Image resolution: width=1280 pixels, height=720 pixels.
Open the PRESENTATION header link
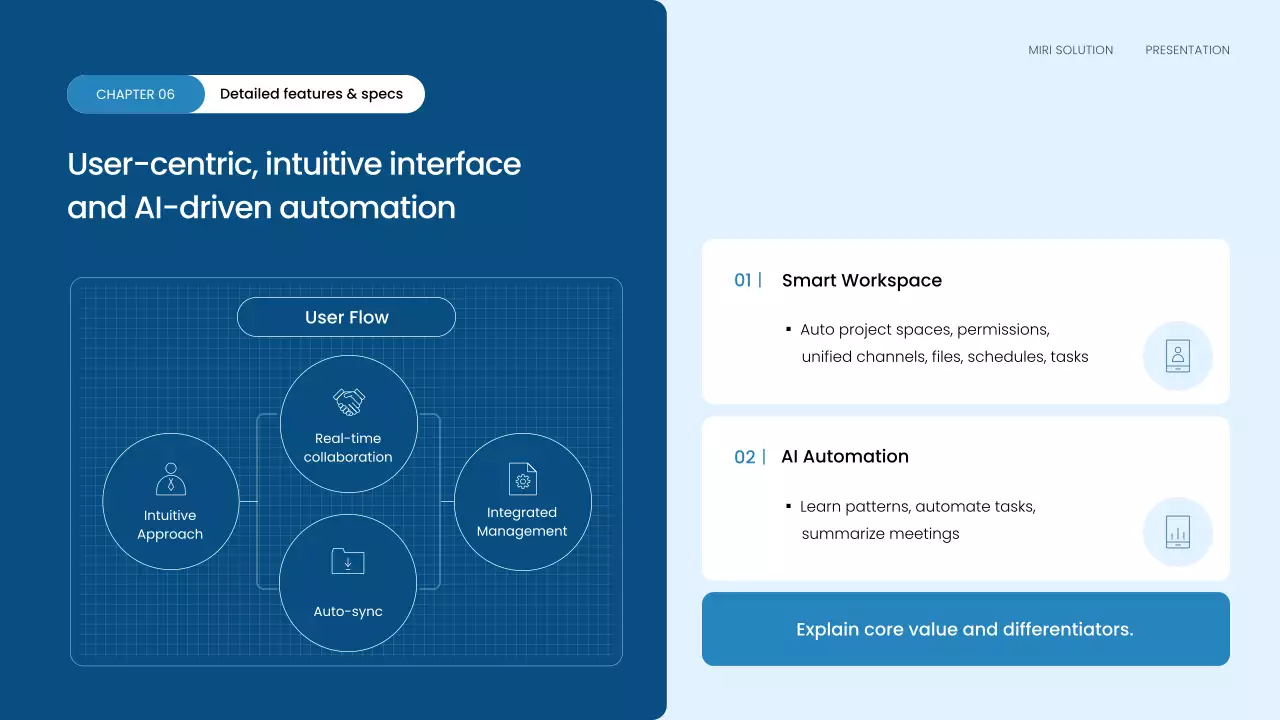point(1187,50)
